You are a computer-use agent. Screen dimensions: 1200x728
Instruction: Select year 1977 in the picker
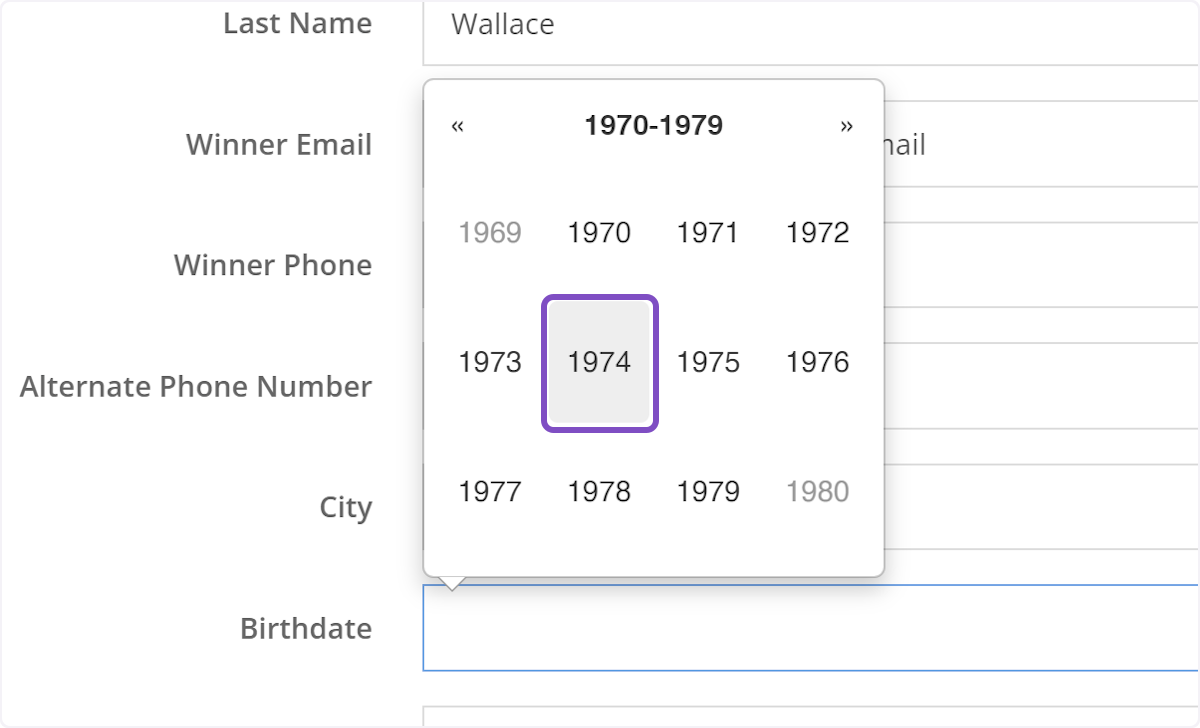pyautogui.click(x=490, y=491)
